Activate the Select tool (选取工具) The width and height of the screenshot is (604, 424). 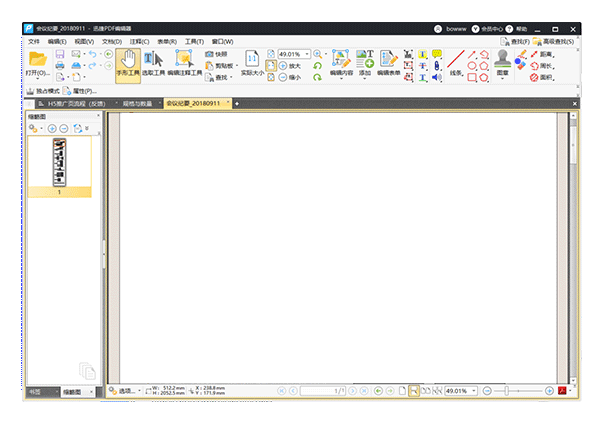pos(153,63)
